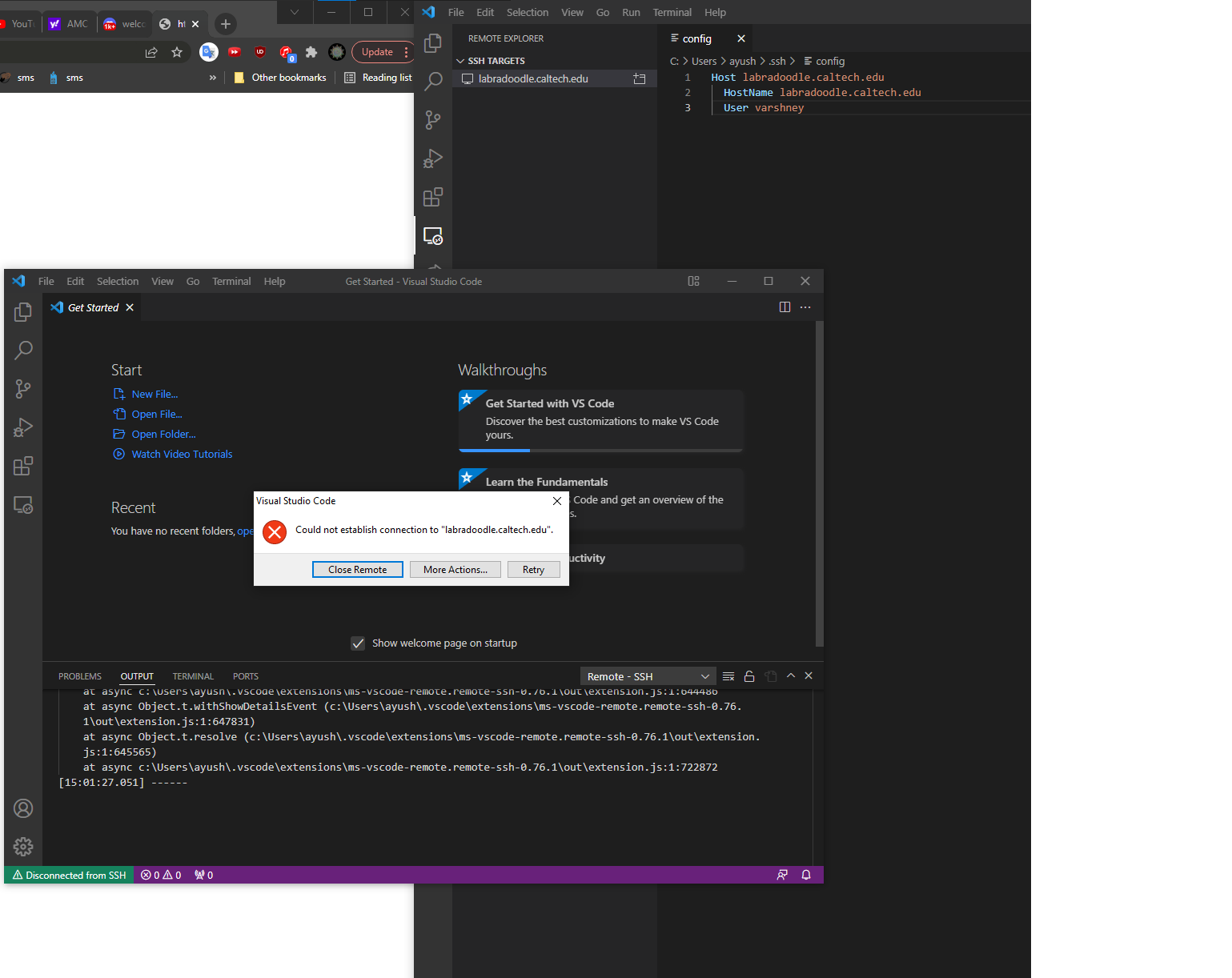Viewport: 1232px width, 978px height.
Task: Click Close Remote in error dialog
Action: 357,569
